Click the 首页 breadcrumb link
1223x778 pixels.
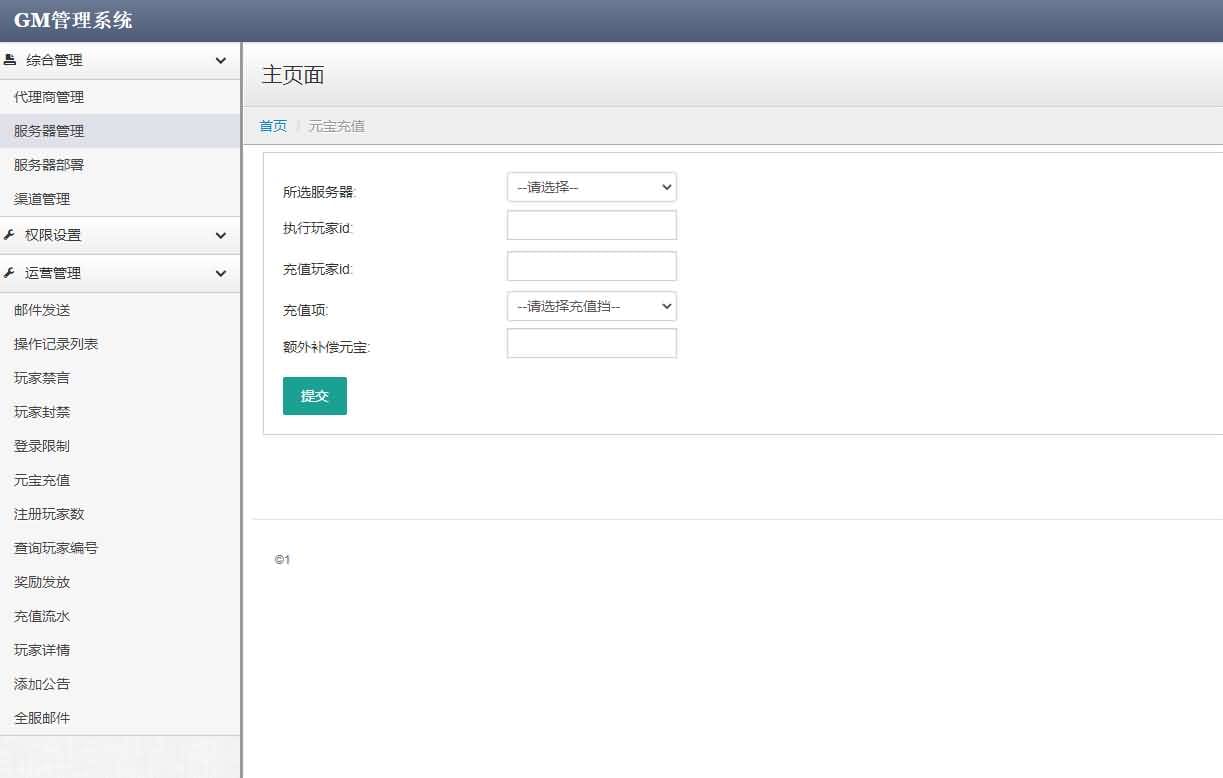pyautogui.click(x=272, y=125)
